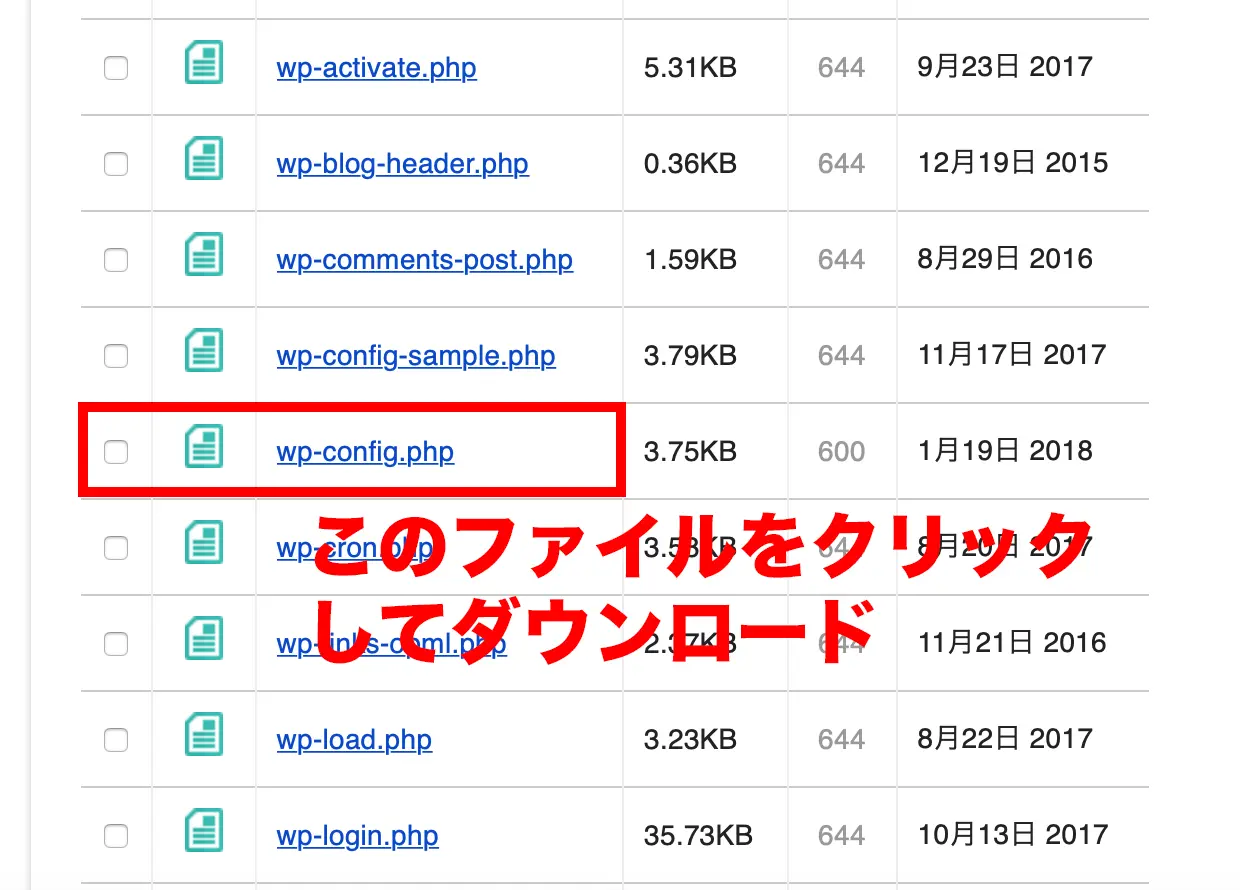Click the 600 permission value for wp-config.php
Screen dimensions: 1240x890
tap(841, 452)
